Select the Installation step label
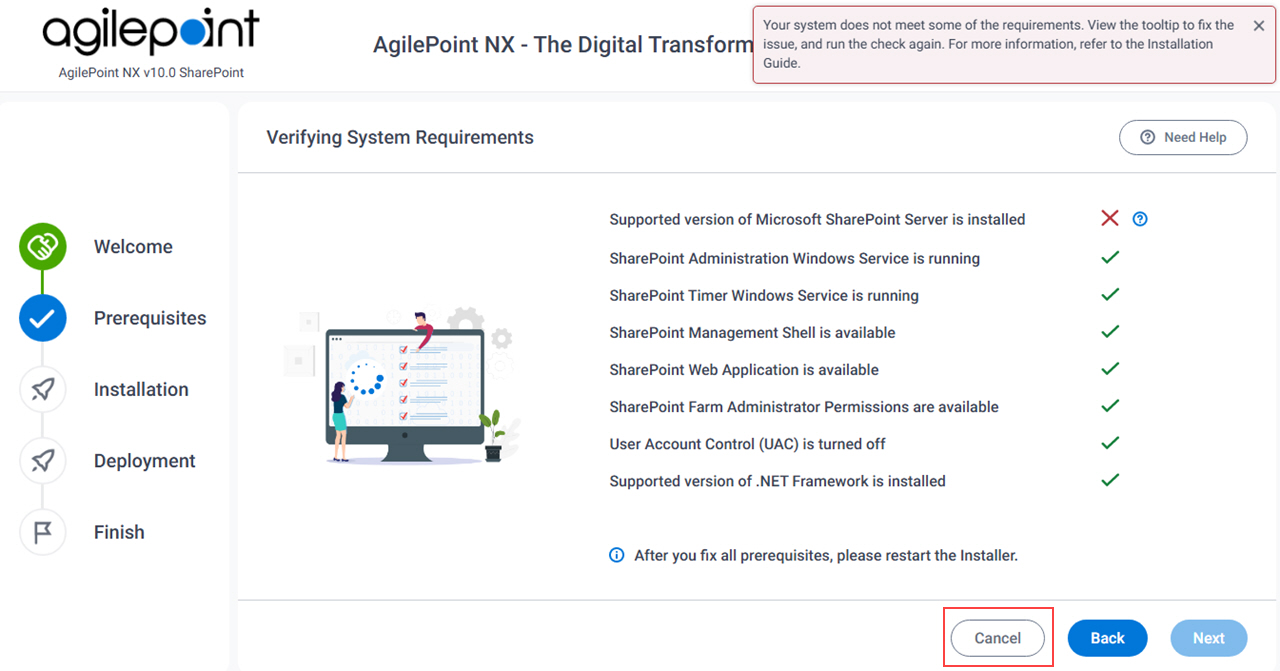 coord(141,389)
